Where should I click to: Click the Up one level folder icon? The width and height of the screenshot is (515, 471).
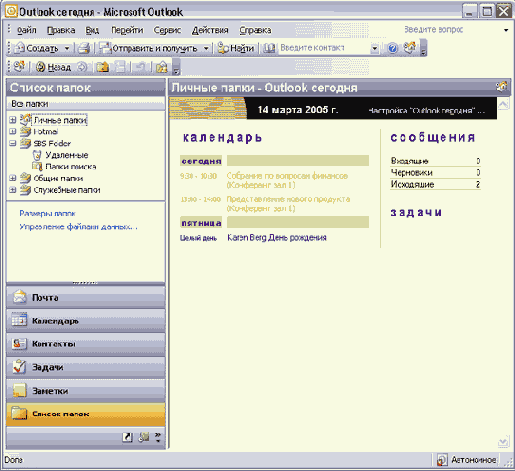pos(103,67)
